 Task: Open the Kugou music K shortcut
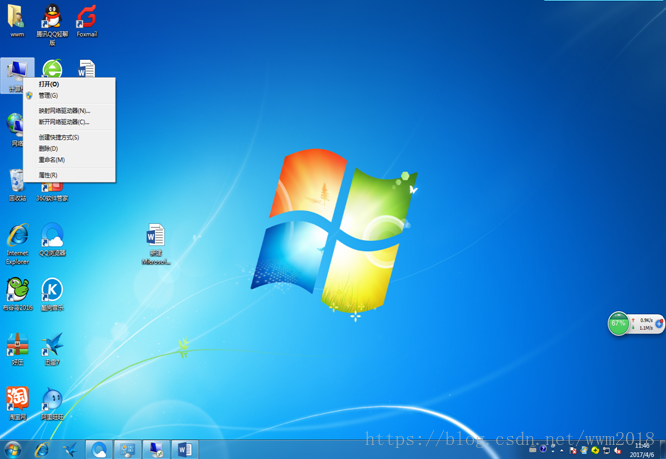click(x=52, y=294)
